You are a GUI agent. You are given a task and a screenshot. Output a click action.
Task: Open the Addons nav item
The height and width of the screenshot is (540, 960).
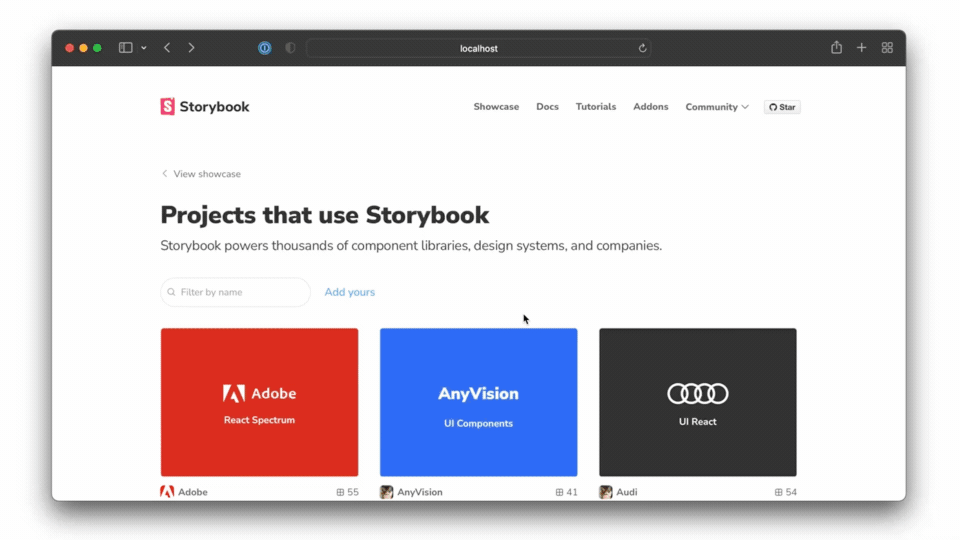point(650,107)
